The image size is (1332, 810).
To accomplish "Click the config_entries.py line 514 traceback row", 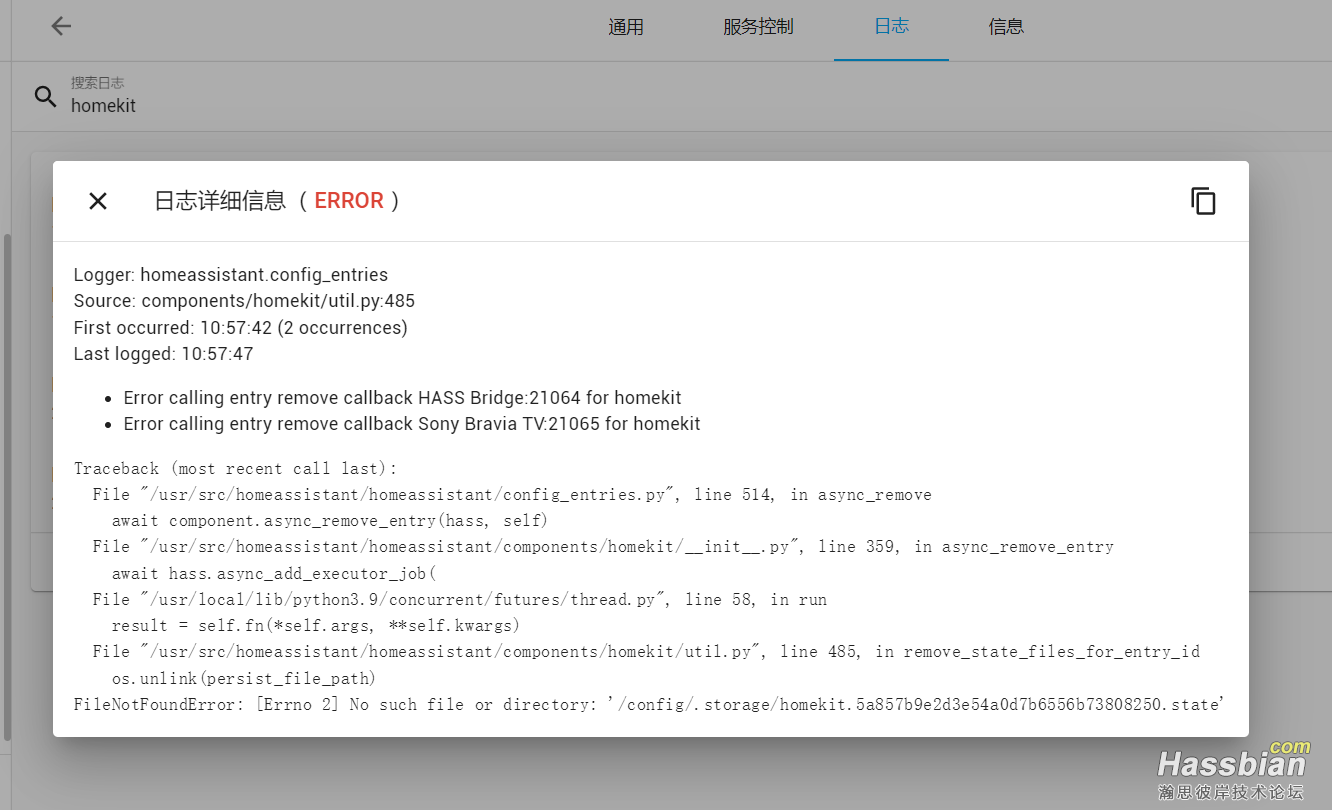I will [x=512, y=495].
